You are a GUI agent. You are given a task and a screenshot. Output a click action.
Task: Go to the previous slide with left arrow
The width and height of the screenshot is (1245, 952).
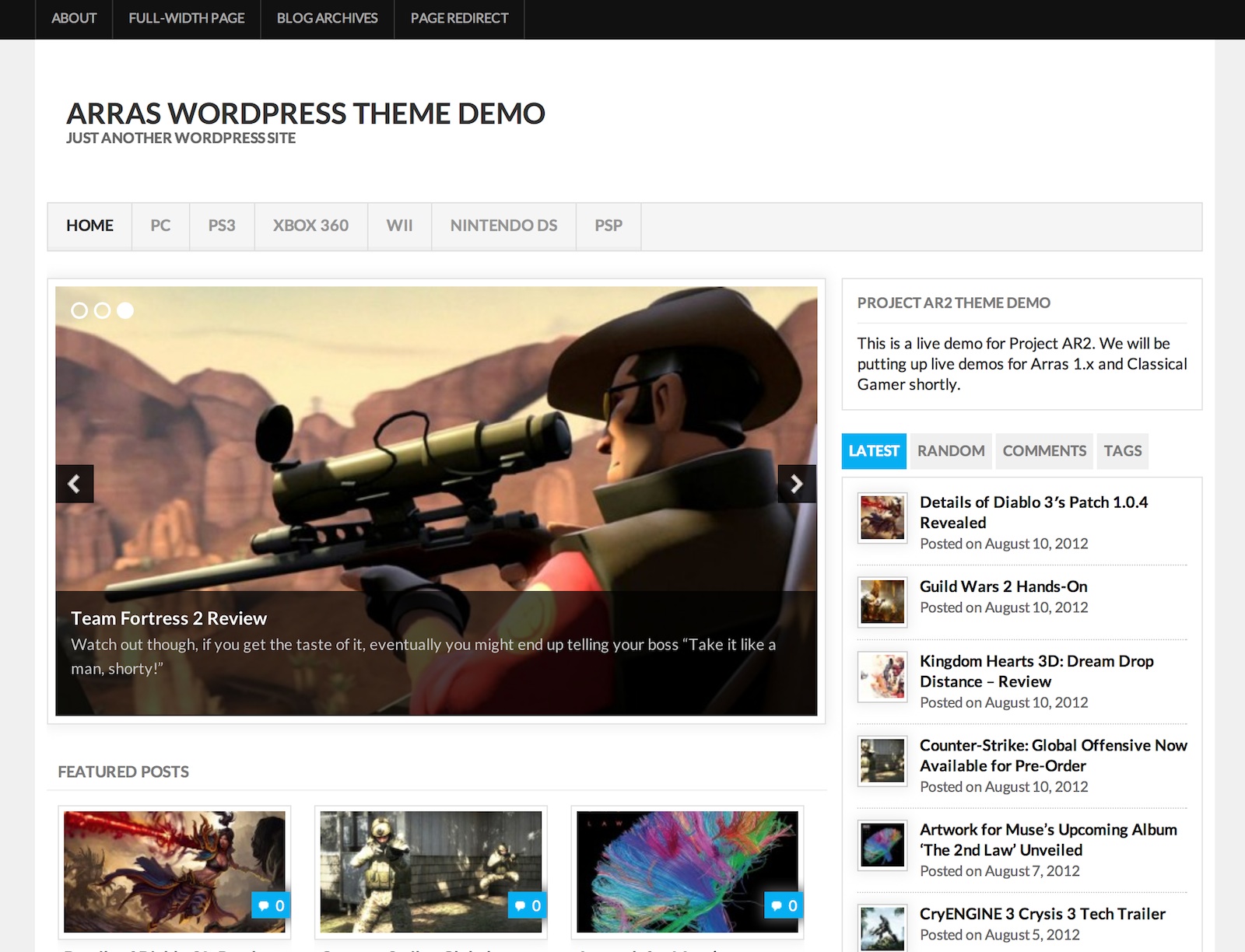(75, 484)
